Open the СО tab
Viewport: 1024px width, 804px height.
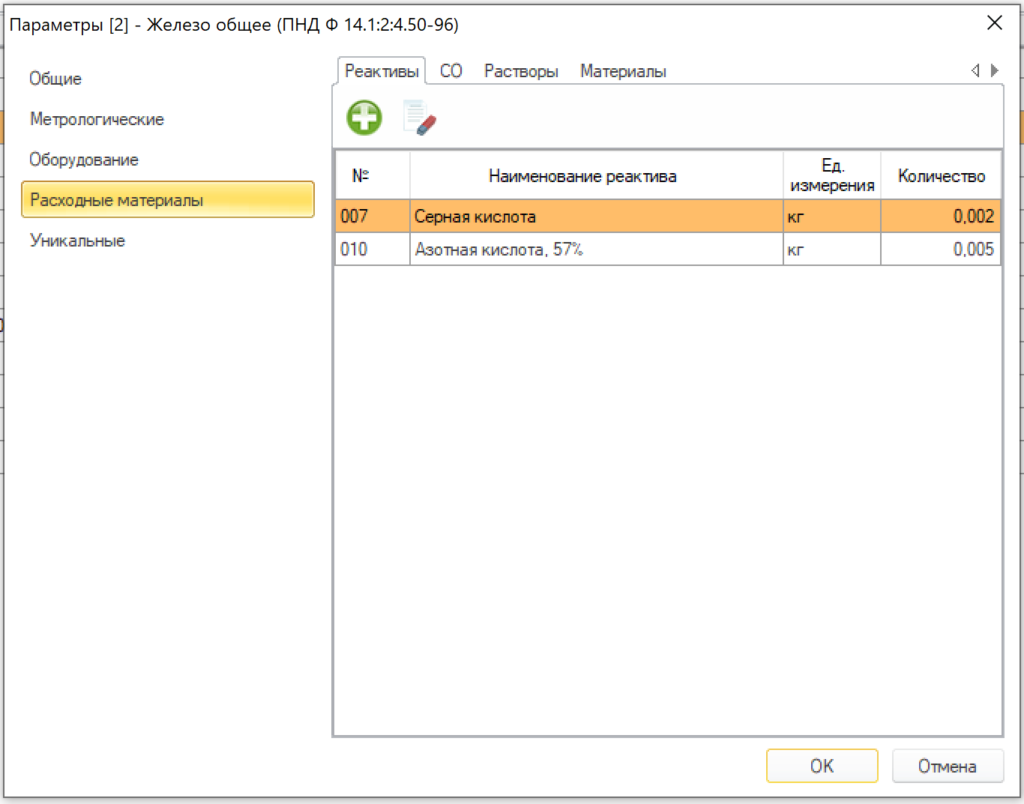coord(451,71)
